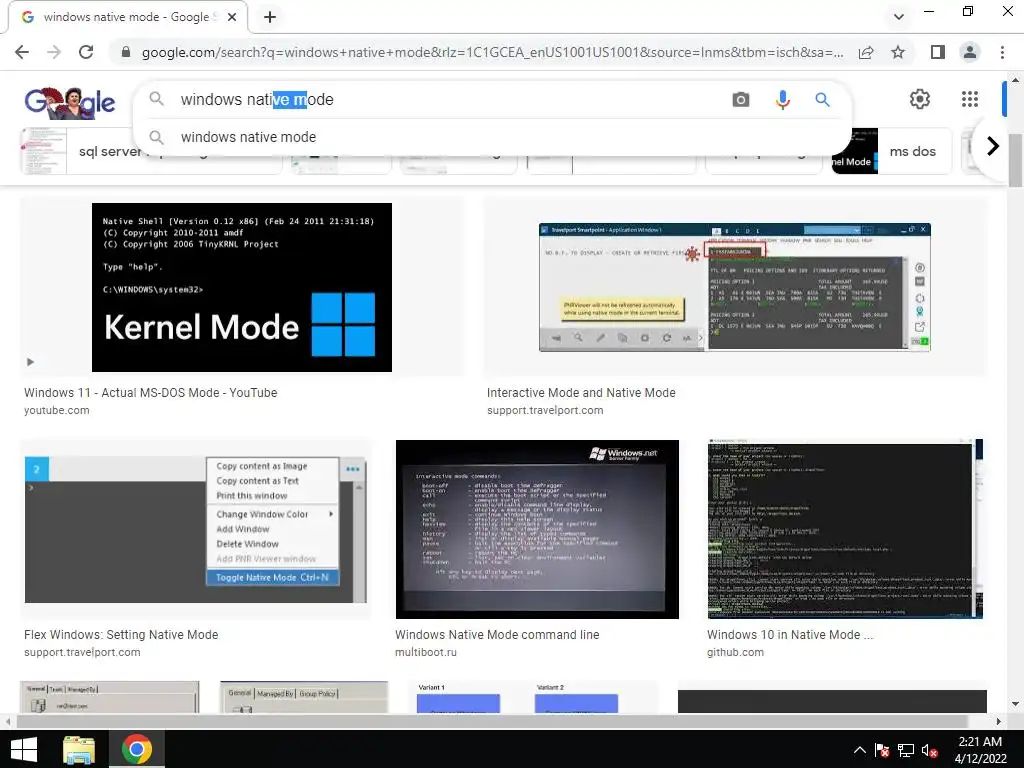The height and width of the screenshot is (768, 1024).
Task: Open 'Windows 10 in Native Mode ...' result
Action: pos(790,635)
